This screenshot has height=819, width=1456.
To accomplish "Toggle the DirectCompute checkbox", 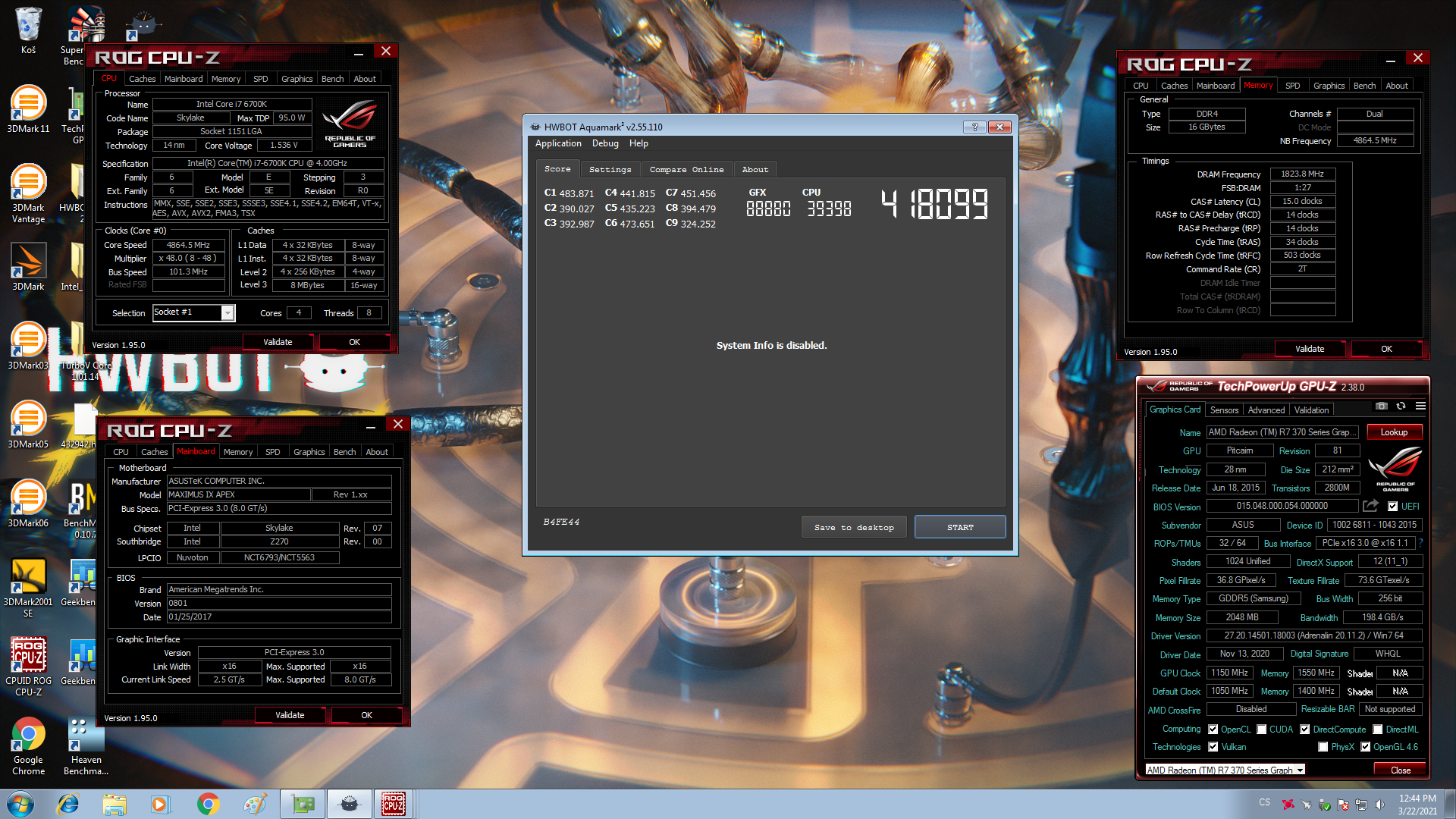I will tap(1304, 730).
